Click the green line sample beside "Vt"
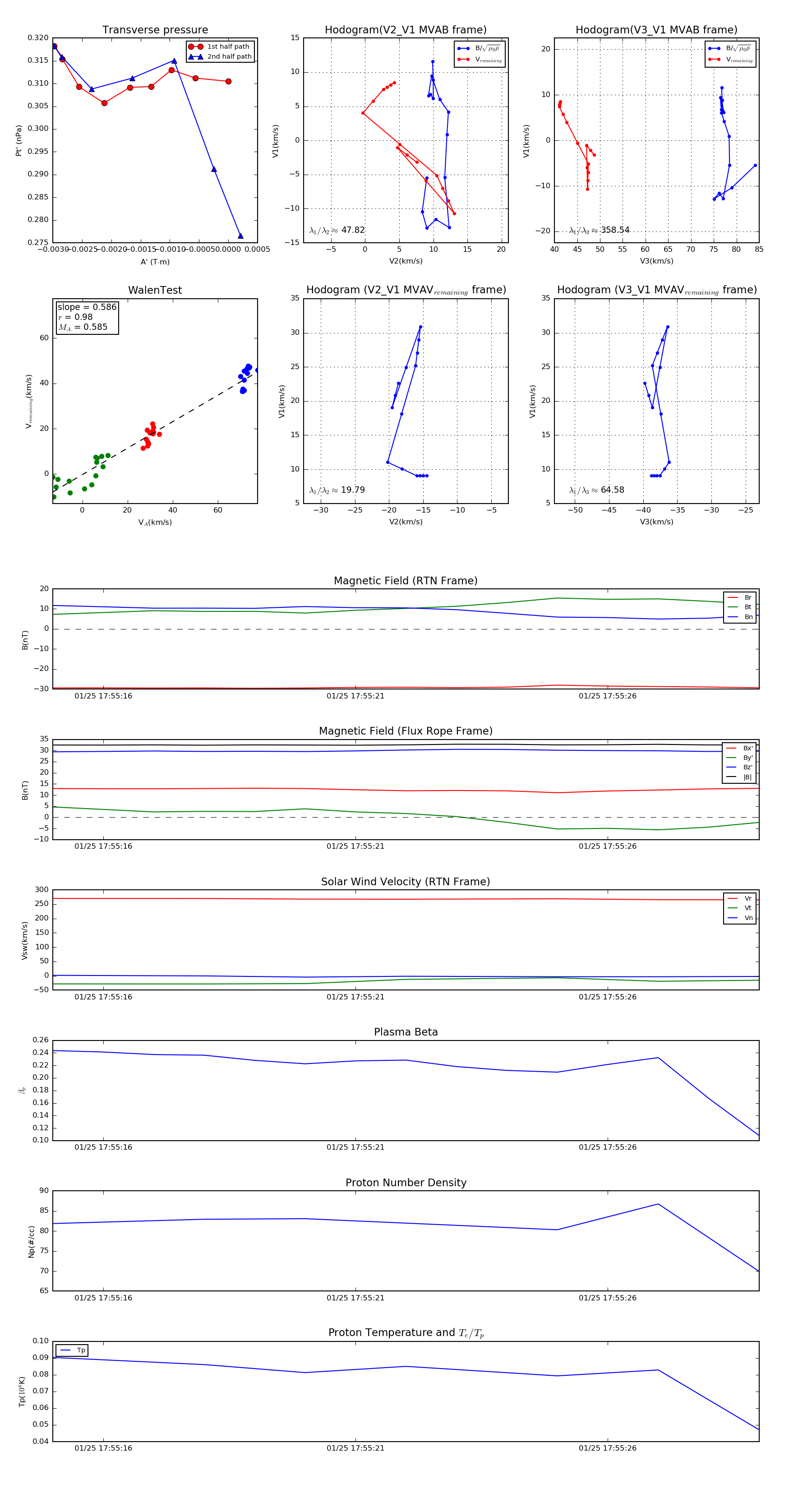Viewport: 812px width, 1489px height. (732, 908)
